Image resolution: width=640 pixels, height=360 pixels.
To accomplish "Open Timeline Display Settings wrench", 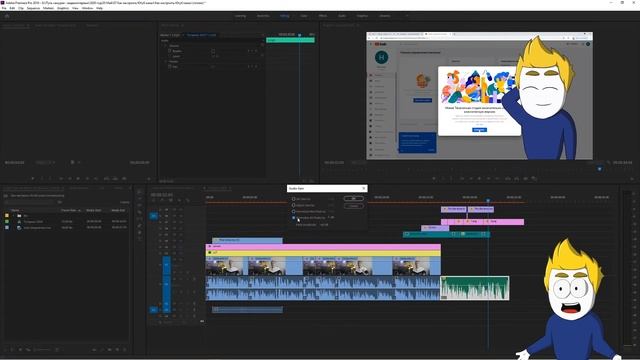I will pos(188,200).
